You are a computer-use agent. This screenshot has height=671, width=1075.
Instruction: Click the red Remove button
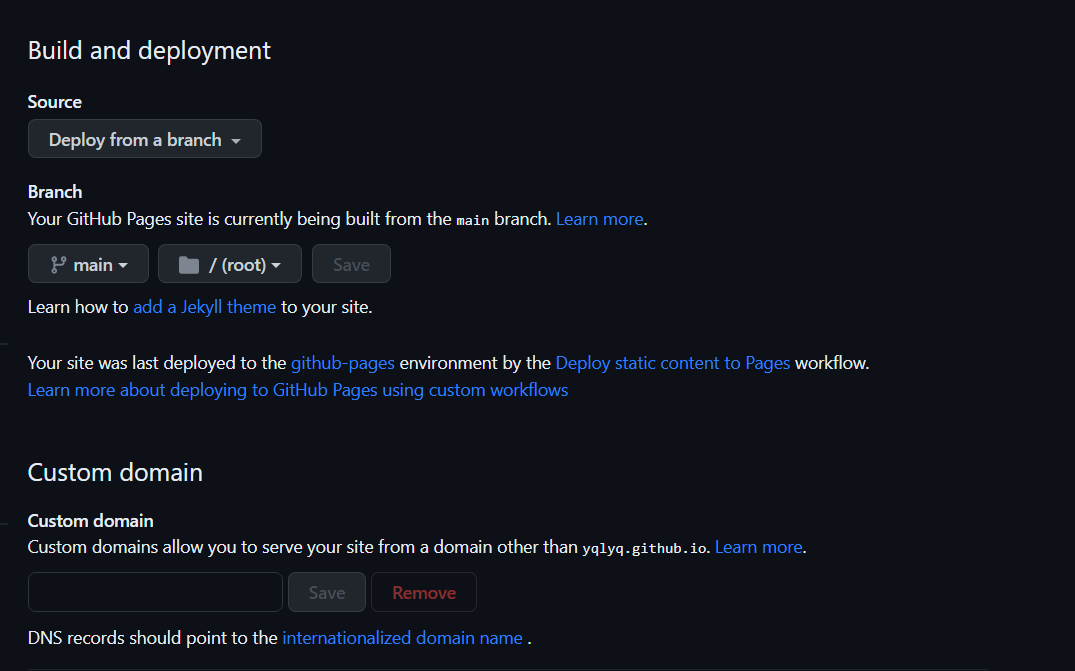coord(424,592)
